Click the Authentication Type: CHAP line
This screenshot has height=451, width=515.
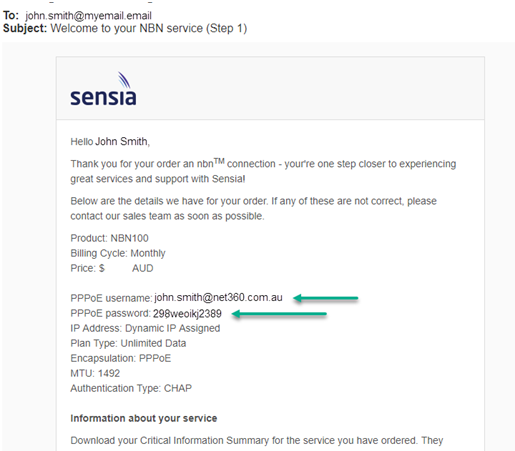point(131,388)
